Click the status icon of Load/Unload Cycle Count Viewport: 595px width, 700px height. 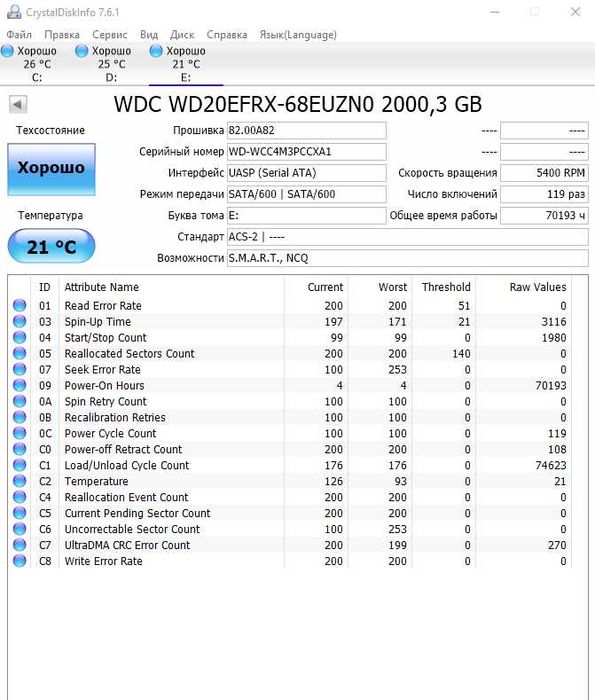pyautogui.click(x=20, y=465)
